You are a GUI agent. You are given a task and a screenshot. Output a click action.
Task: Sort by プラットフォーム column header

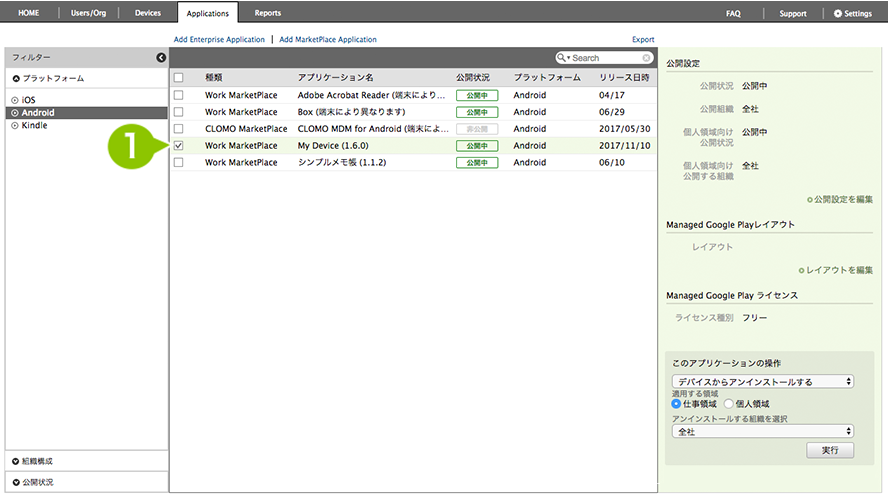(x=547, y=78)
